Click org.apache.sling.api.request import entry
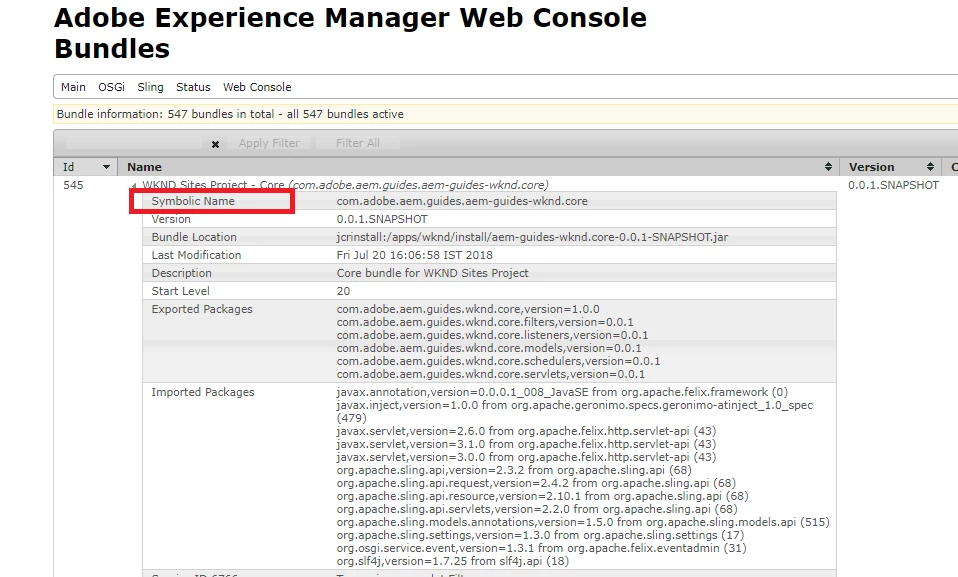958x577 pixels. click(x=536, y=483)
